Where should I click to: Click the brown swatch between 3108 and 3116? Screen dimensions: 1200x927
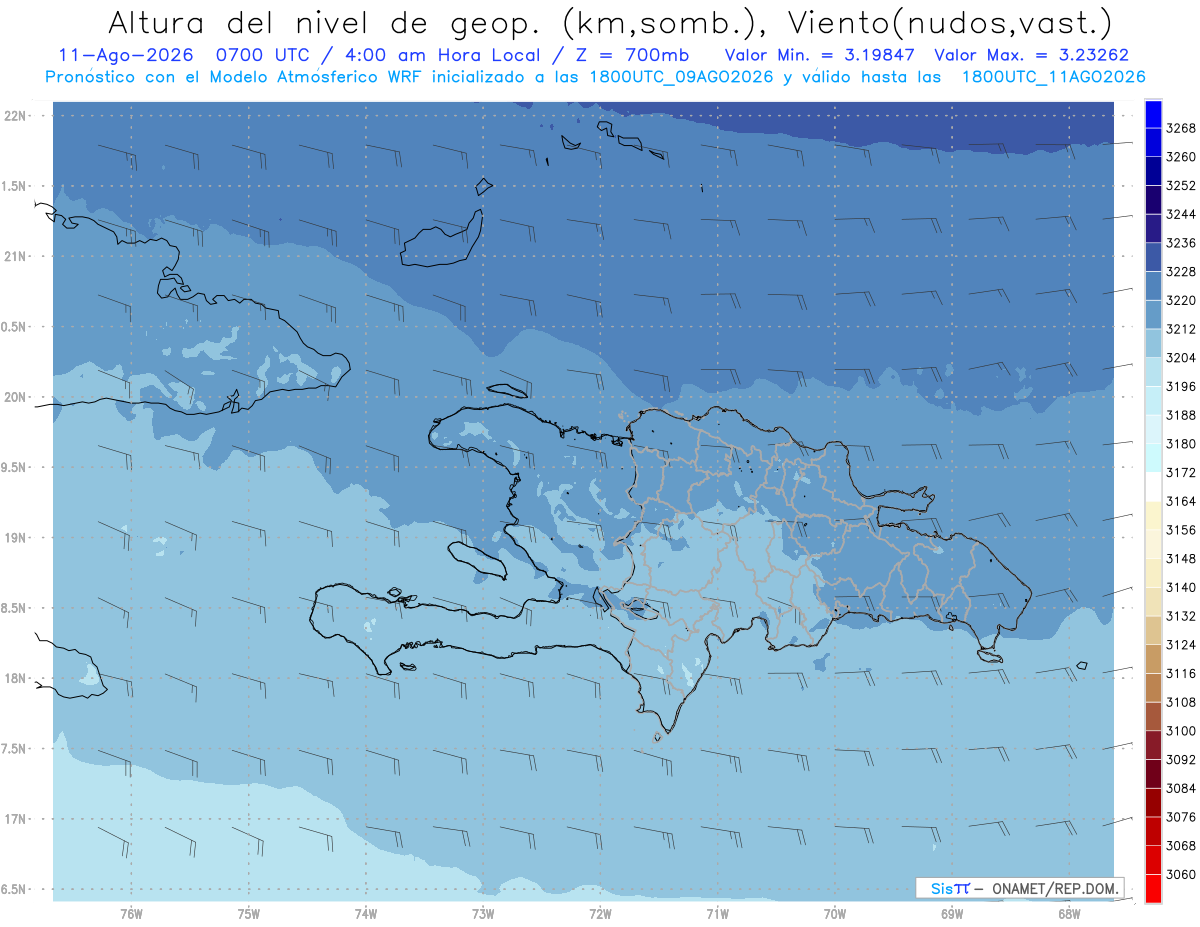(1153, 688)
